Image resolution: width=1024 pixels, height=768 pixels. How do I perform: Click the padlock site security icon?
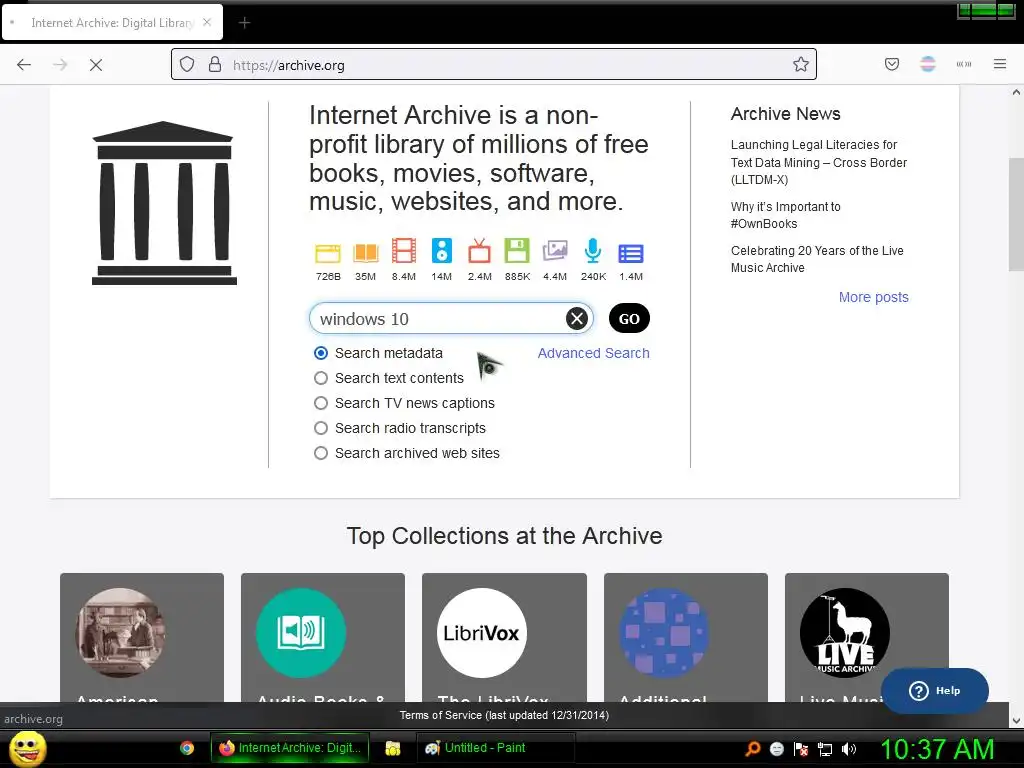tap(215, 65)
